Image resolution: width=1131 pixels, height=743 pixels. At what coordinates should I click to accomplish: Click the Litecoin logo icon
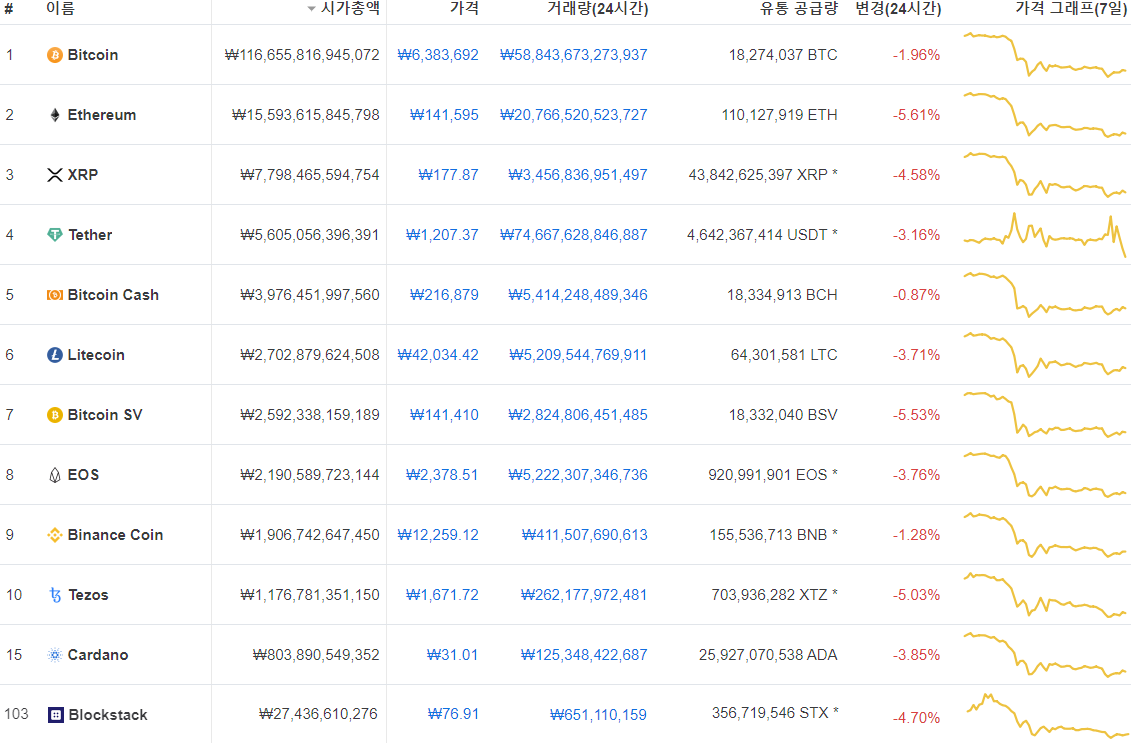pos(55,355)
